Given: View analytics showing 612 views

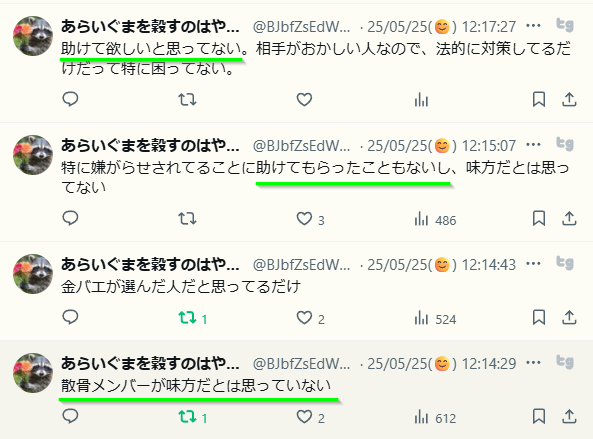Looking at the screenshot, I should click(x=435, y=417).
